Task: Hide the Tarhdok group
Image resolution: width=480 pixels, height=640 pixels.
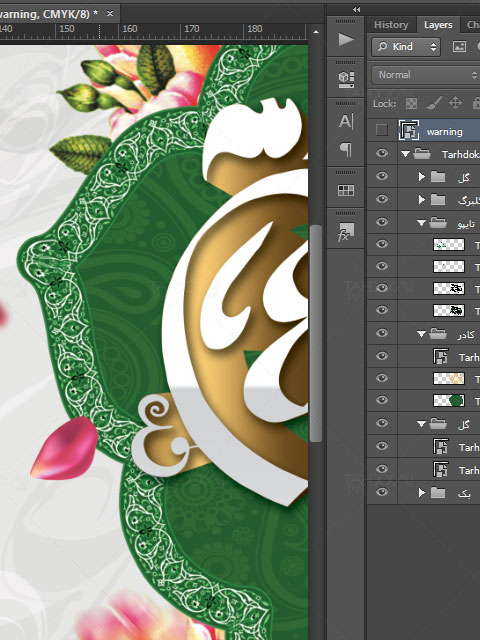Action: pos(382,153)
